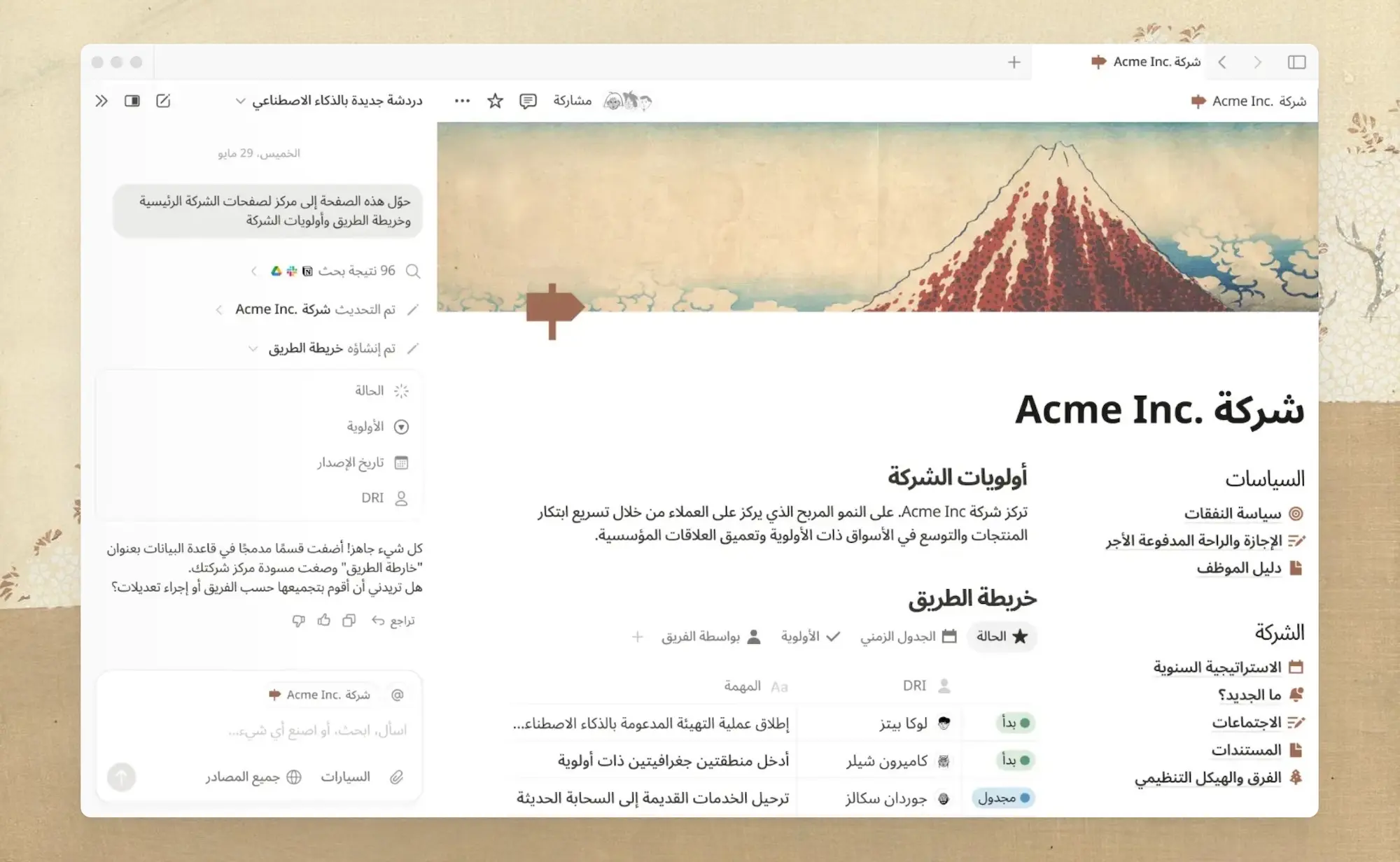Open page comments via the comment bubble icon
Viewport: 1400px width, 862px height.
527,100
